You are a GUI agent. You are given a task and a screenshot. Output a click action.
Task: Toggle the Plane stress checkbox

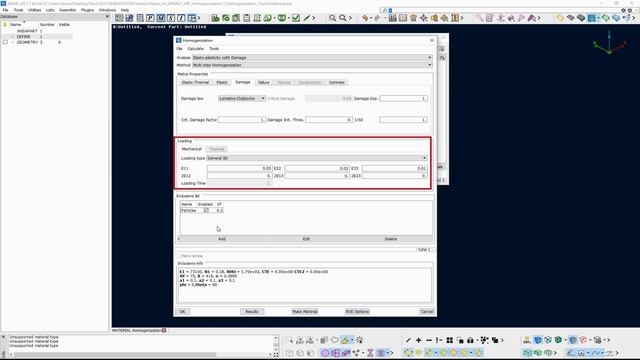178,256
